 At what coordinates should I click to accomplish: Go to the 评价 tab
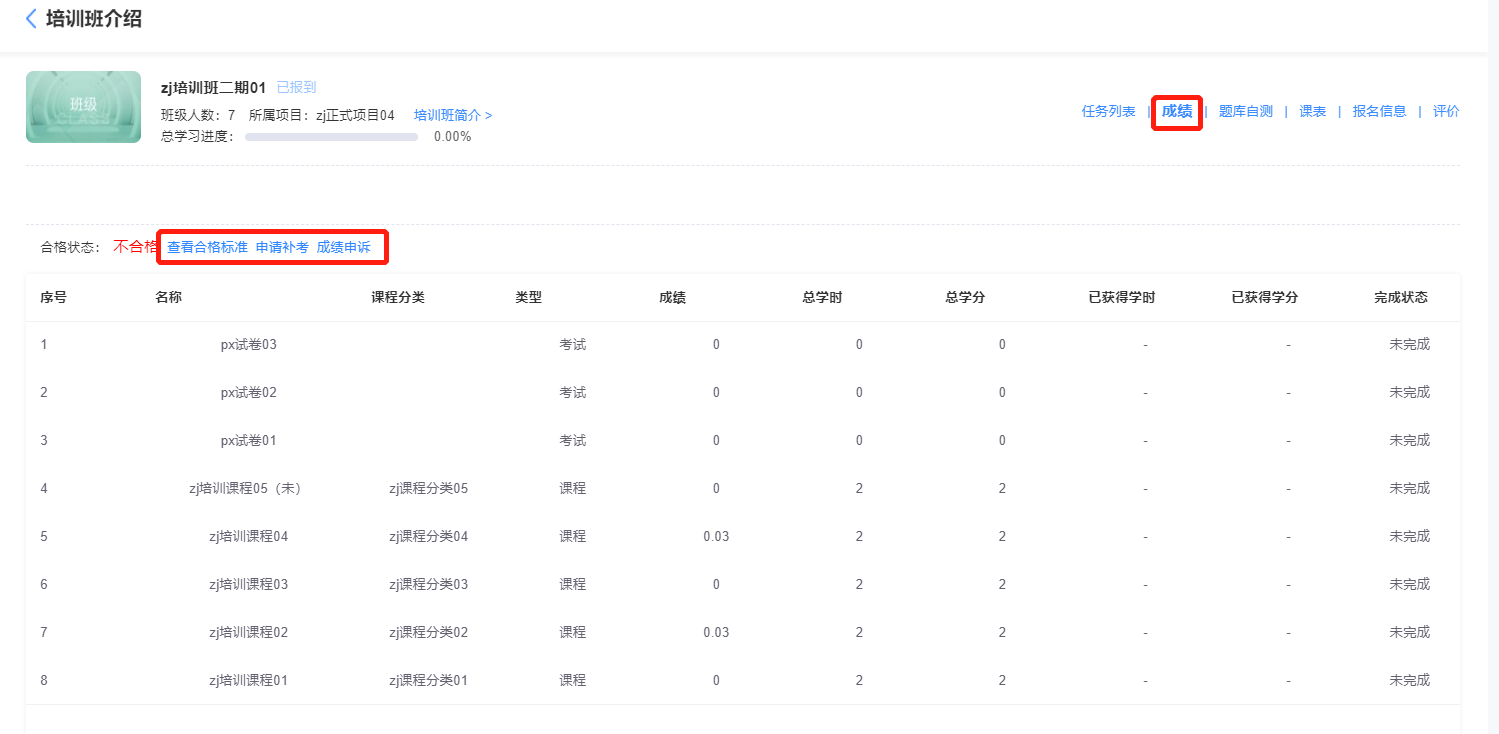click(1446, 111)
